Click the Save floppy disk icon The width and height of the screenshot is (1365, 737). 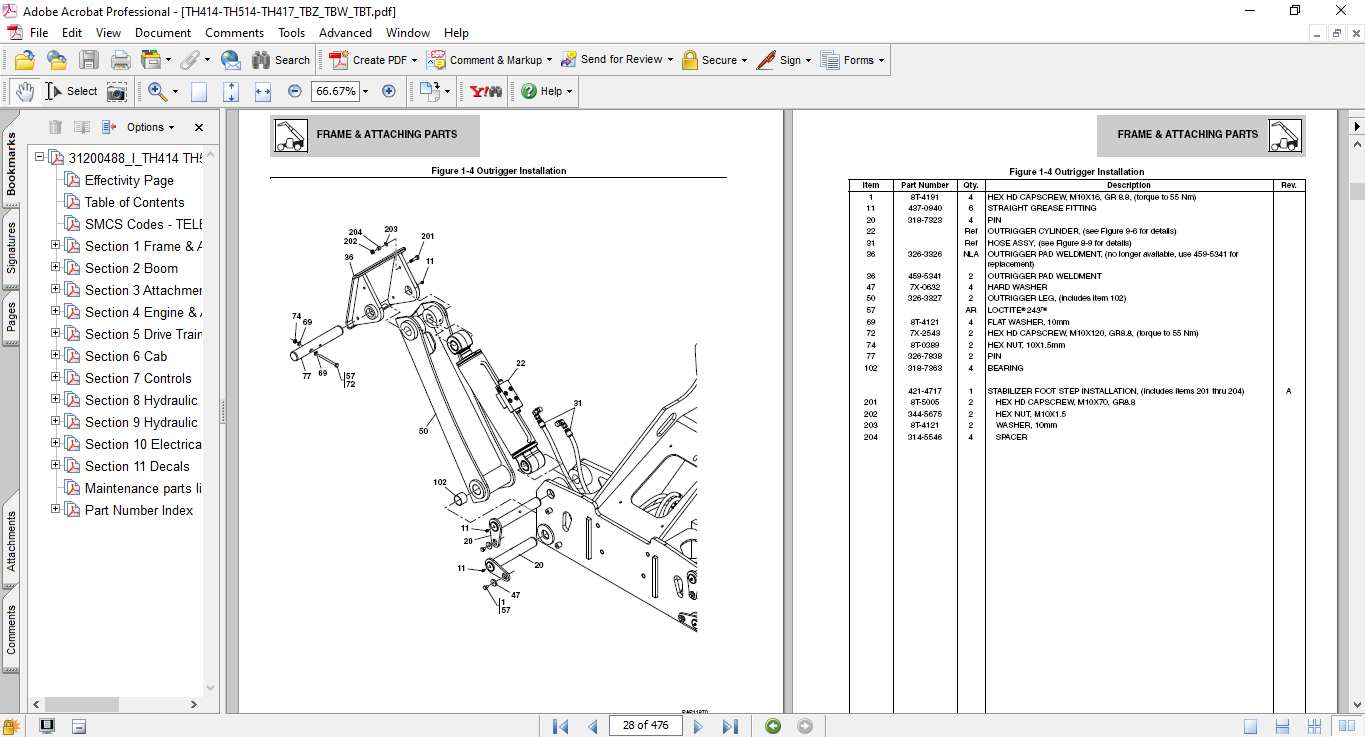tap(89, 60)
